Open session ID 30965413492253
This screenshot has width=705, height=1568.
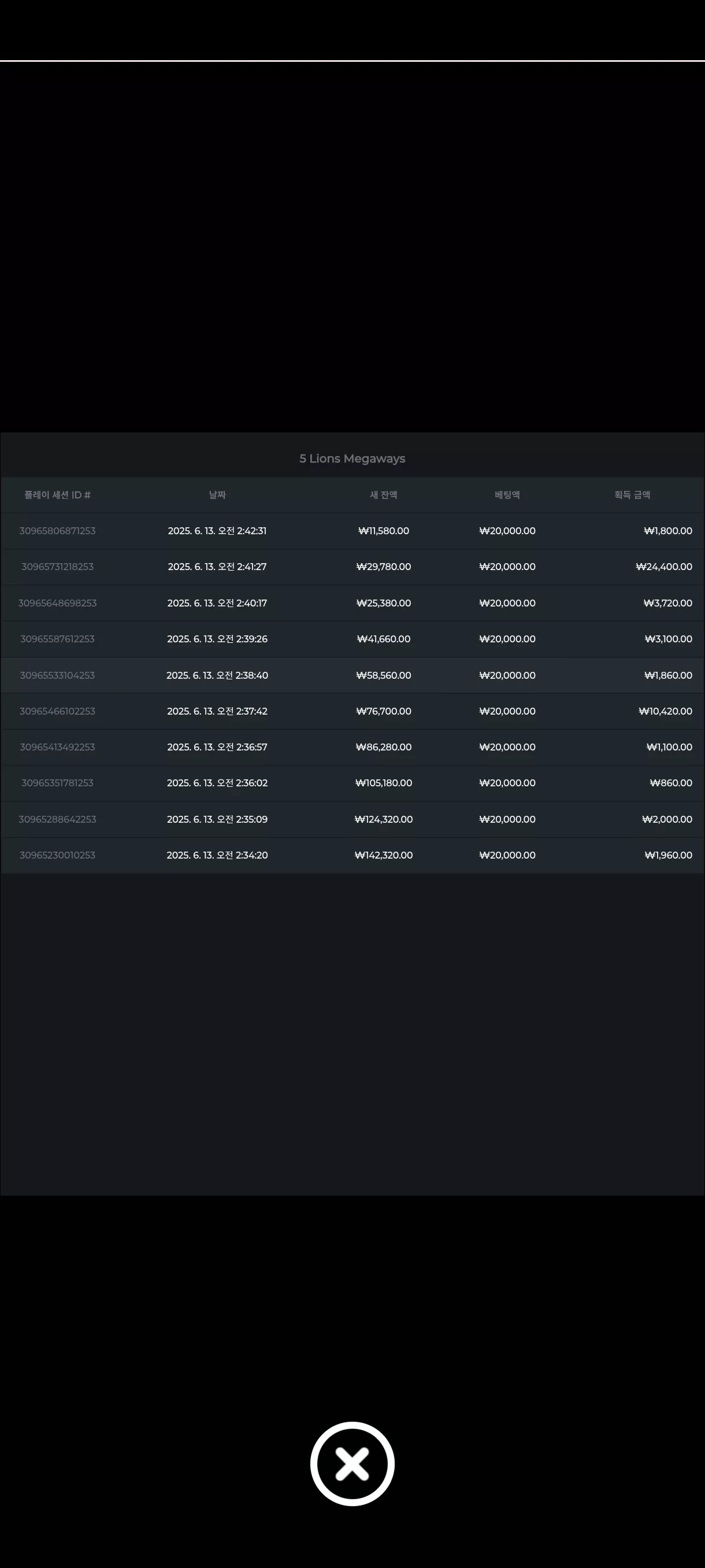[57, 747]
